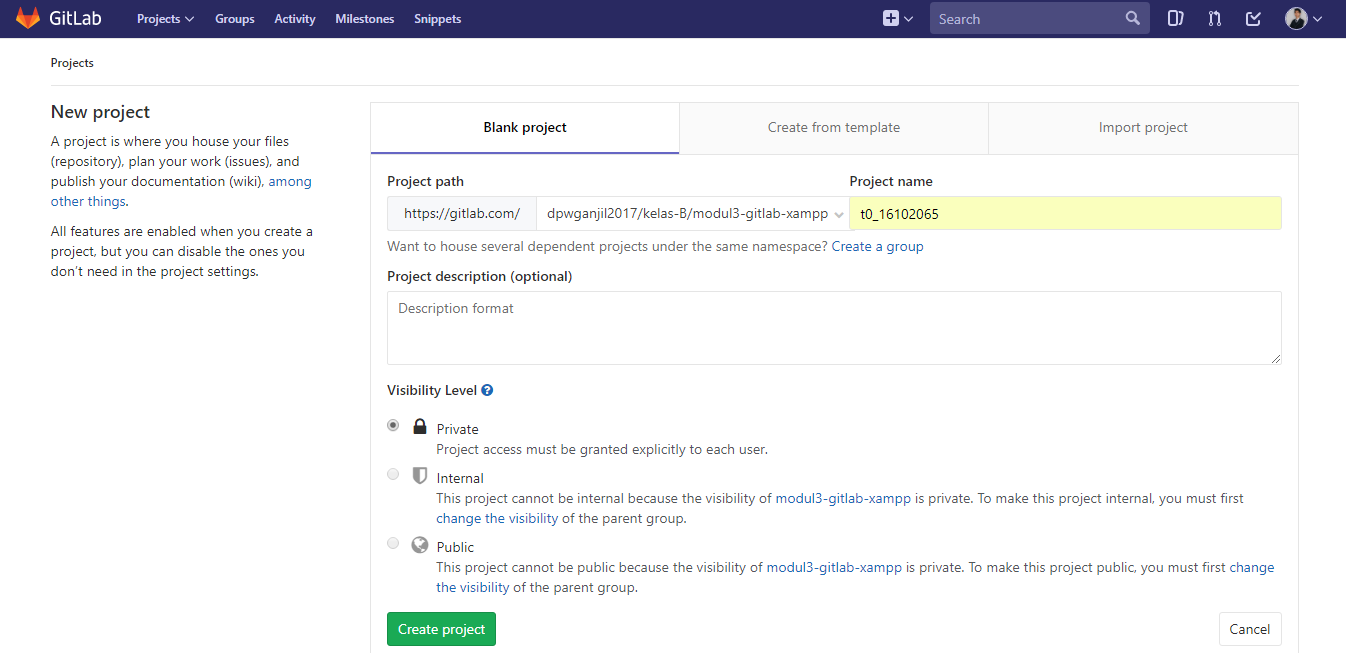The image size is (1346, 653).
Task: Click the search magnifier icon
Action: 1132,18
